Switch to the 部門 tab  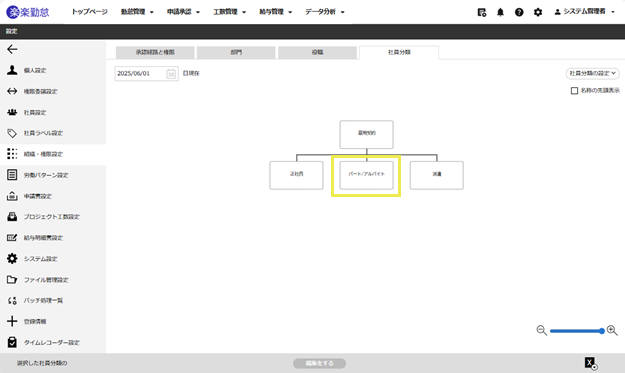point(236,52)
